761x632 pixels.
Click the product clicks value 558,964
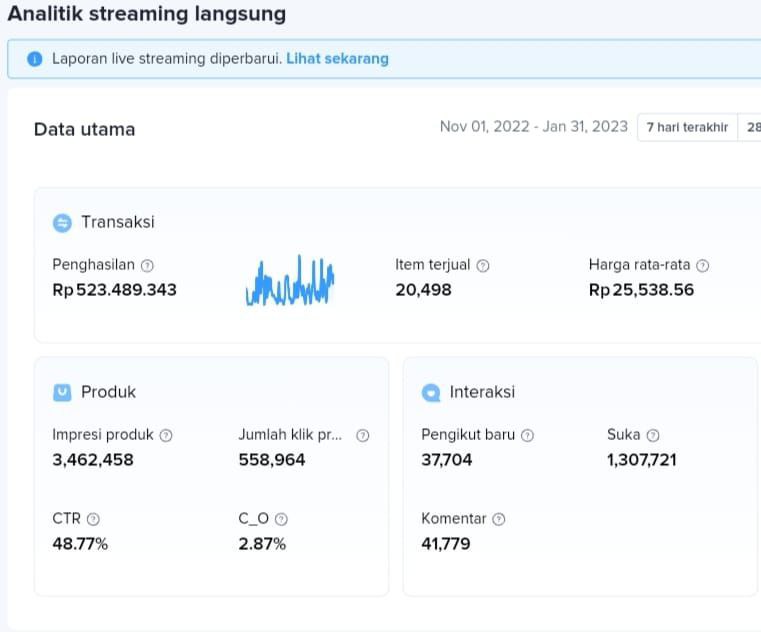pyautogui.click(x=272, y=460)
